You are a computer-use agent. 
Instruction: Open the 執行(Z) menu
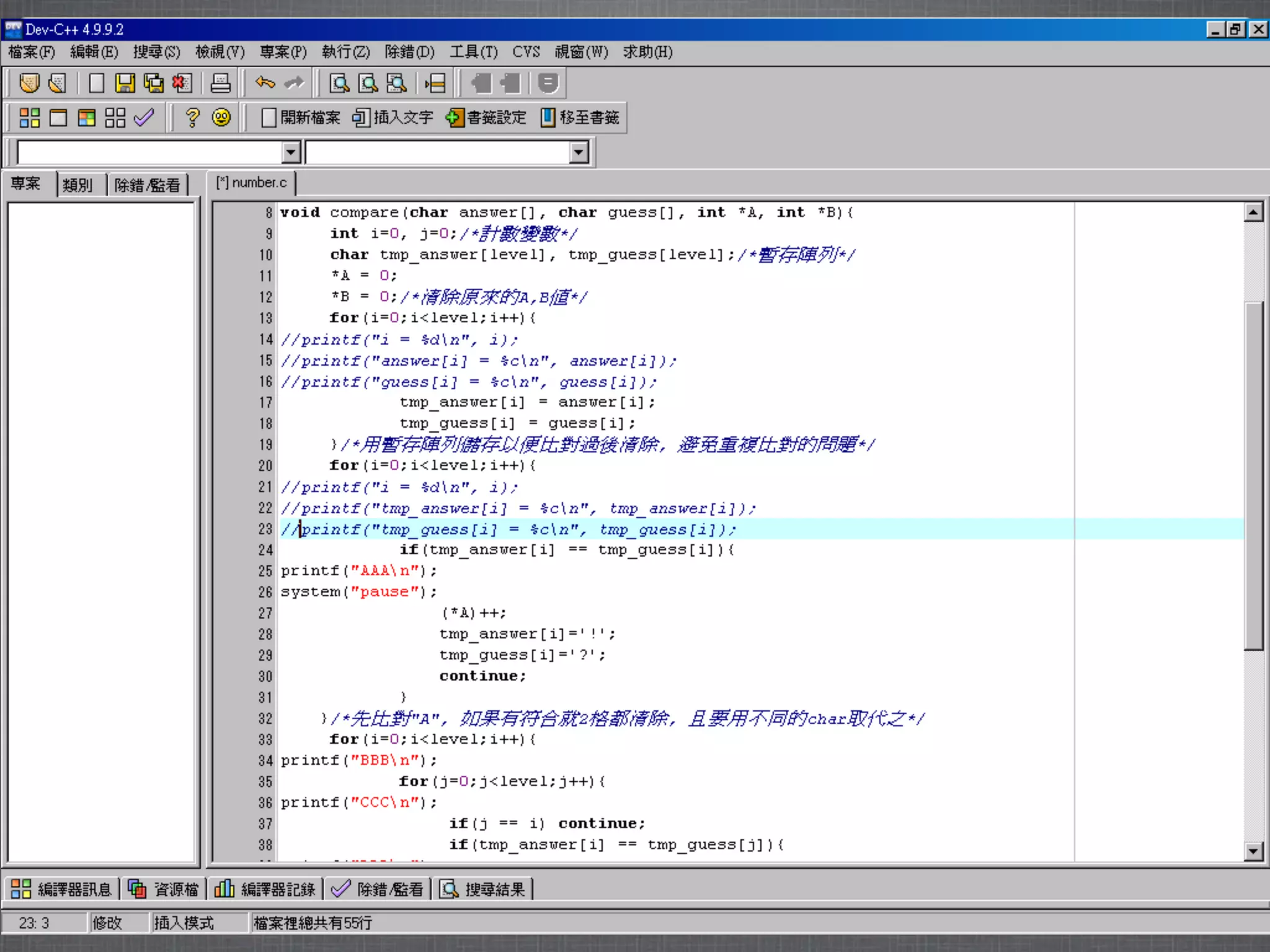pos(345,52)
